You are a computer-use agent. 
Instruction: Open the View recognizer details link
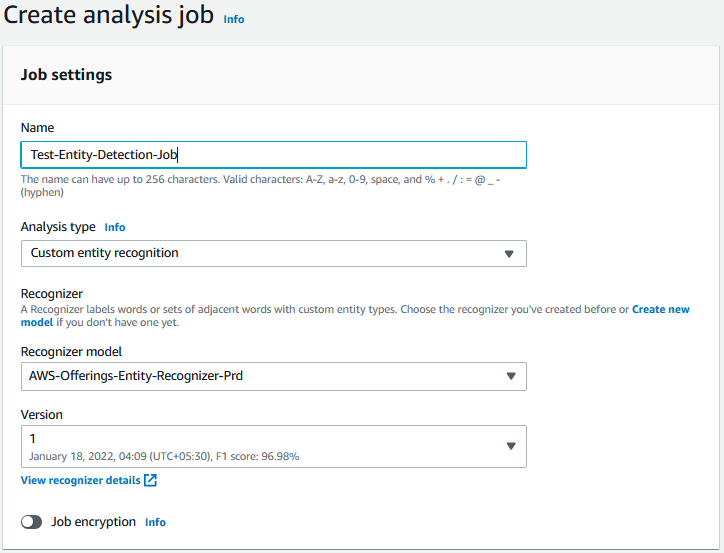coord(81,480)
